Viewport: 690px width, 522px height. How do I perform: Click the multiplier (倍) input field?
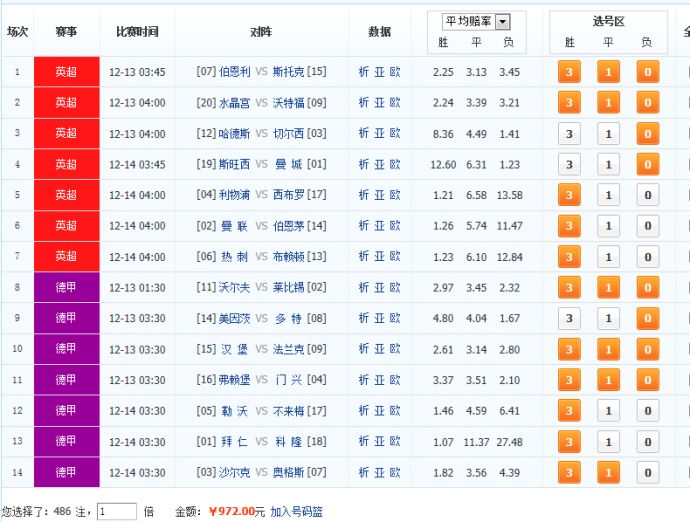117,511
